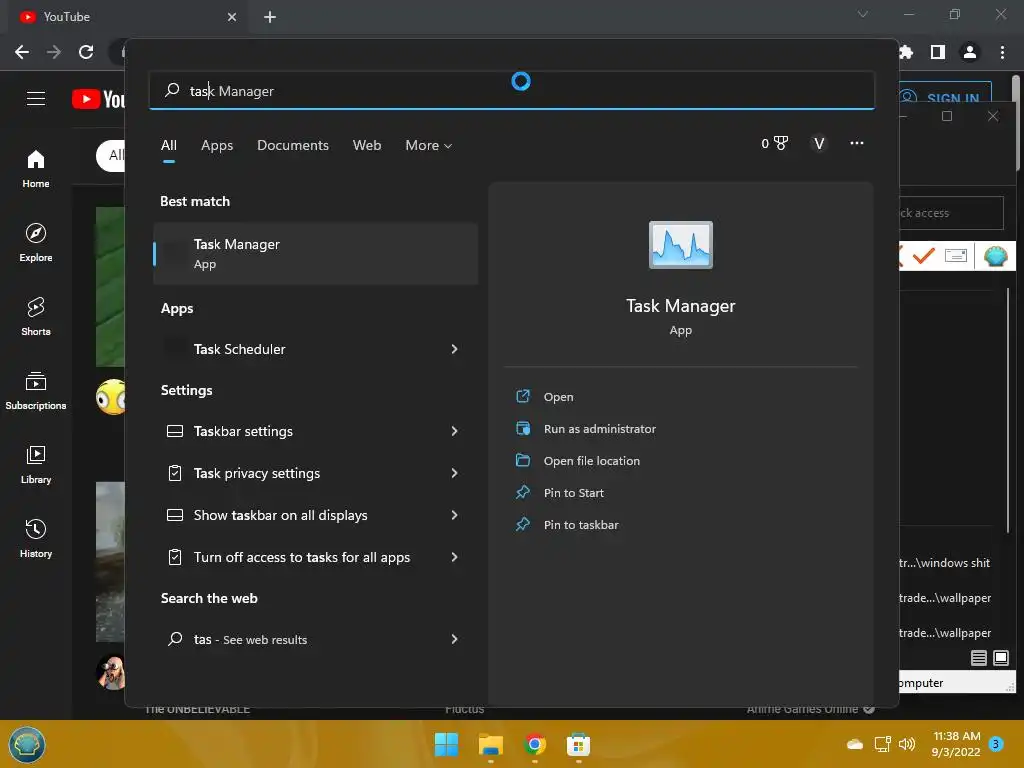
Task: Click the web search magnifier icon
Action: coord(174,639)
